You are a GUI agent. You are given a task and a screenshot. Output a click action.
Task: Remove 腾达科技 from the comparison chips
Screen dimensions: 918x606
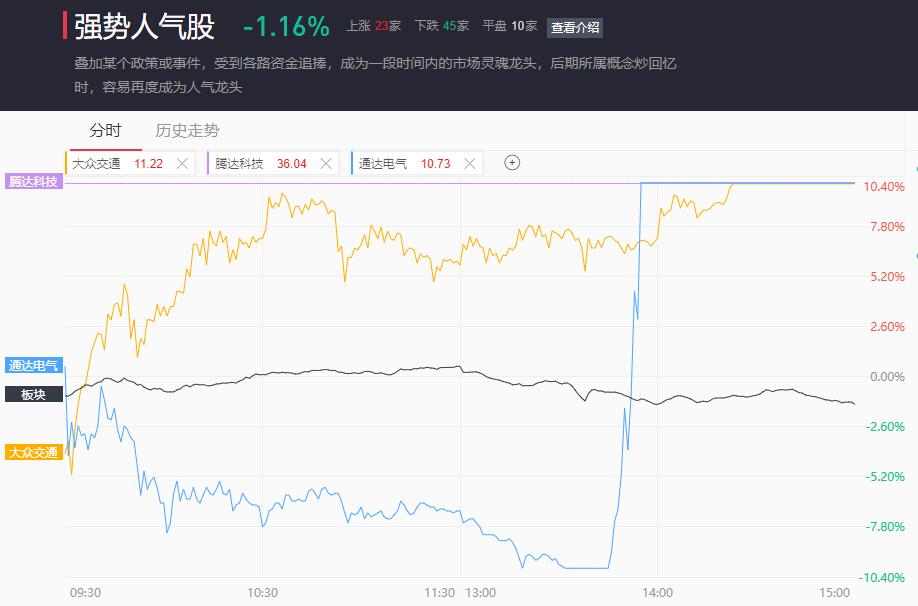click(x=325, y=163)
